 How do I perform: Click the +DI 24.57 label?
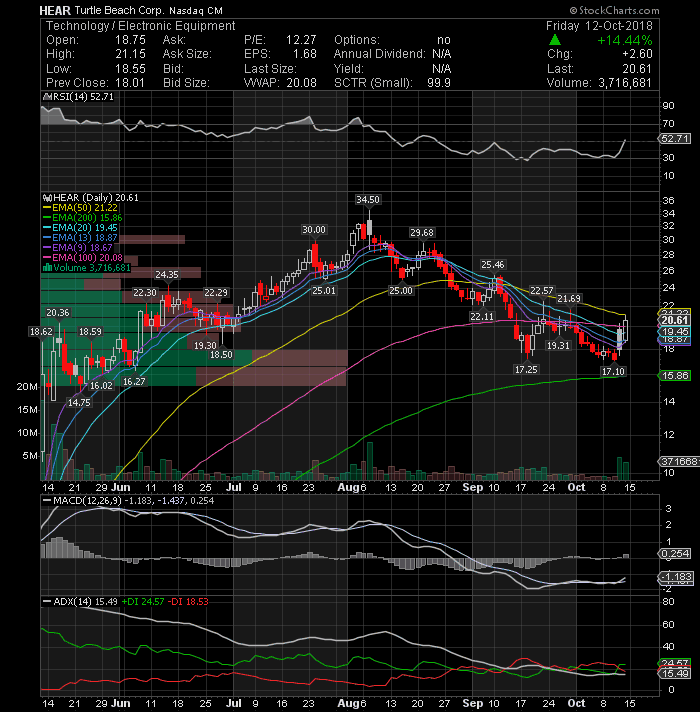click(143, 602)
